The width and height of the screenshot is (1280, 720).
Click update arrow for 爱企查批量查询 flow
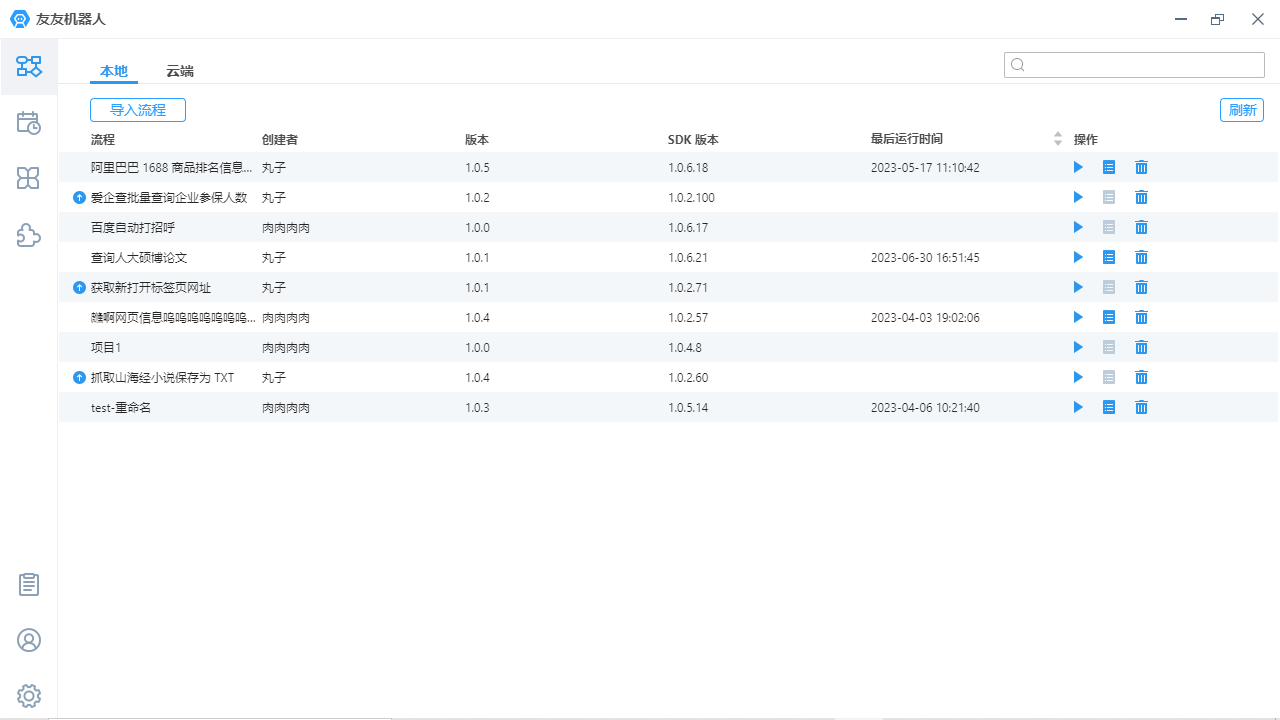[80, 197]
